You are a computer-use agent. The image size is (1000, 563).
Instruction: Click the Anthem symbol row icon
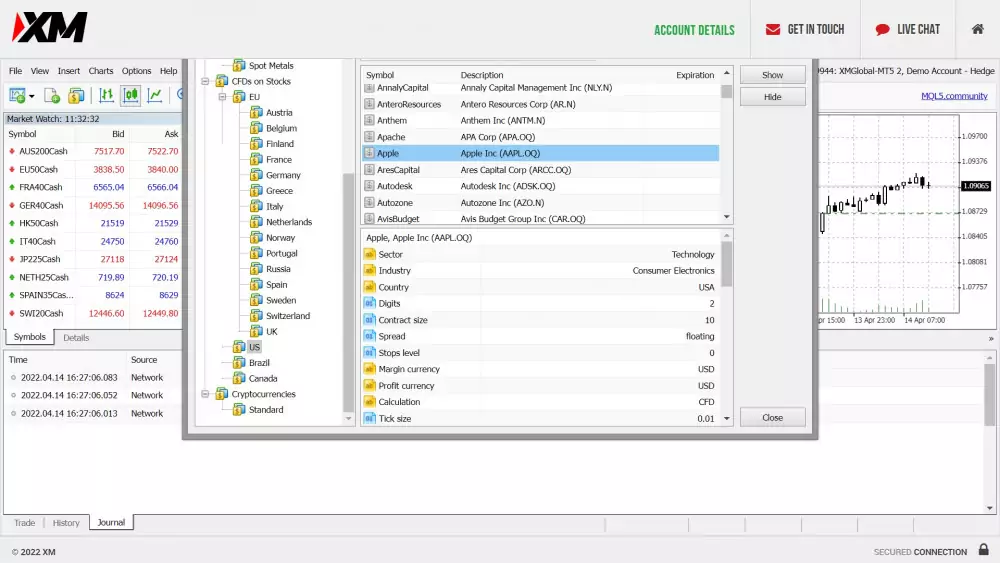(x=369, y=121)
